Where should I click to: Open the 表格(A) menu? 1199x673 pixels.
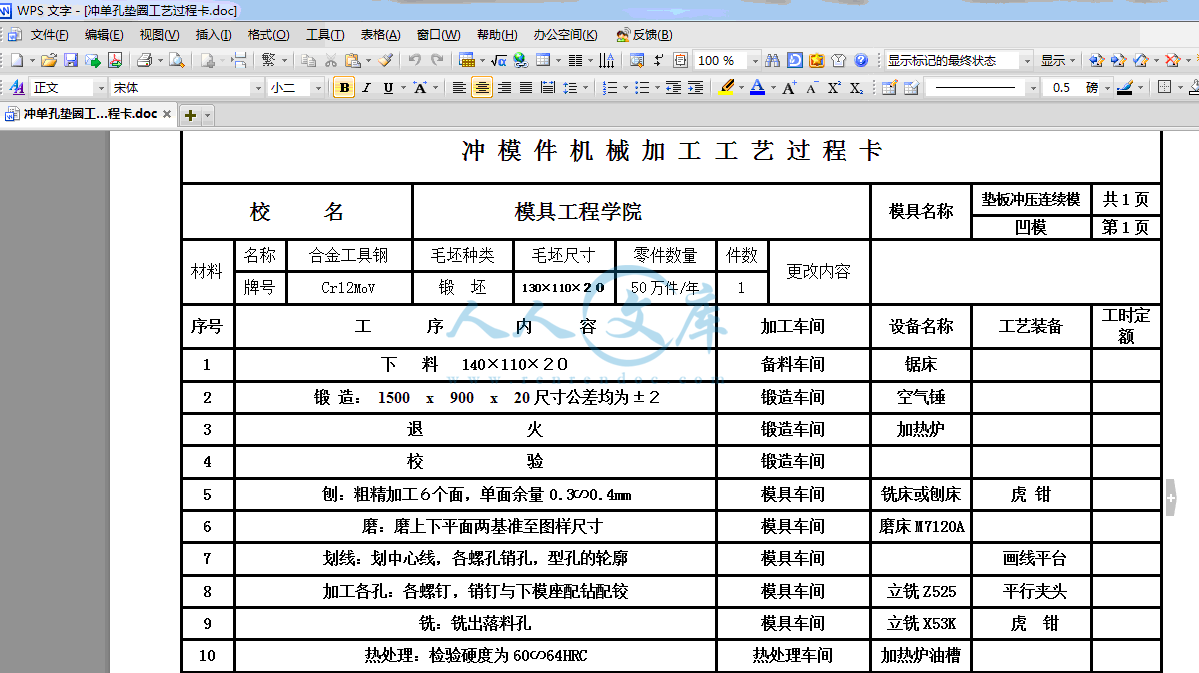pyautogui.click(x=381, y=35)
